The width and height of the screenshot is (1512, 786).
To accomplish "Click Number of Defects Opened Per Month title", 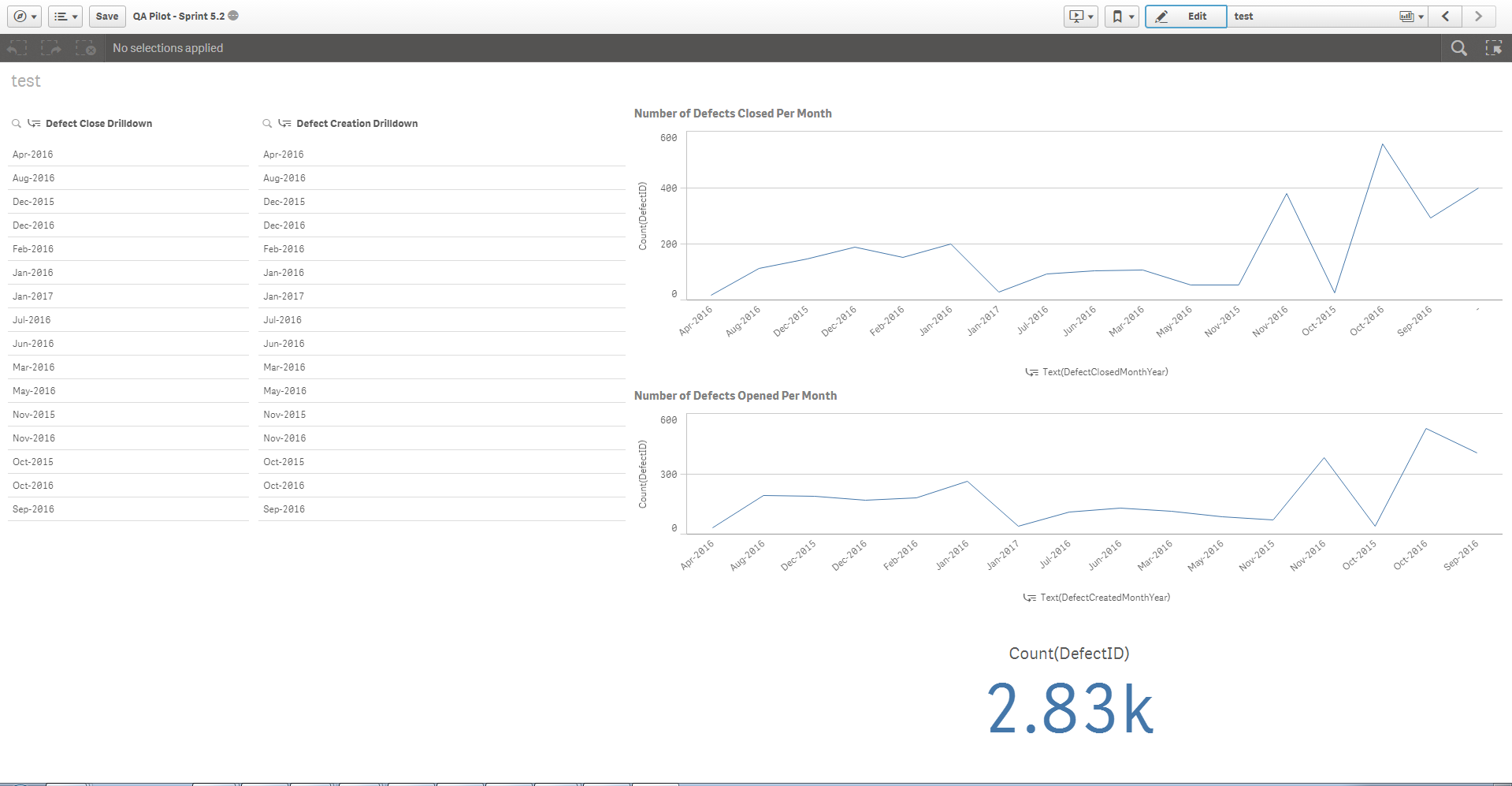I will 735,396.
